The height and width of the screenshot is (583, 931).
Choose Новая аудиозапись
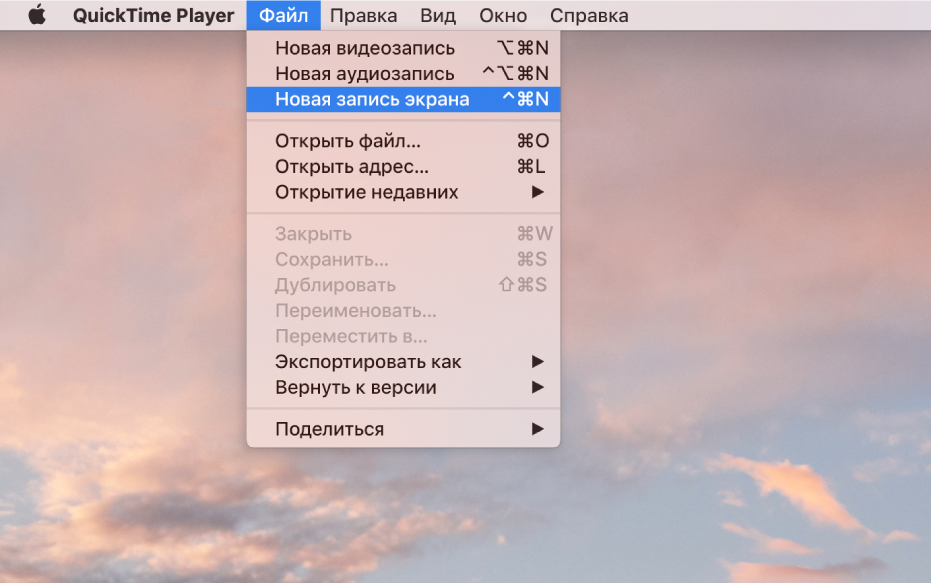[403, 74]
